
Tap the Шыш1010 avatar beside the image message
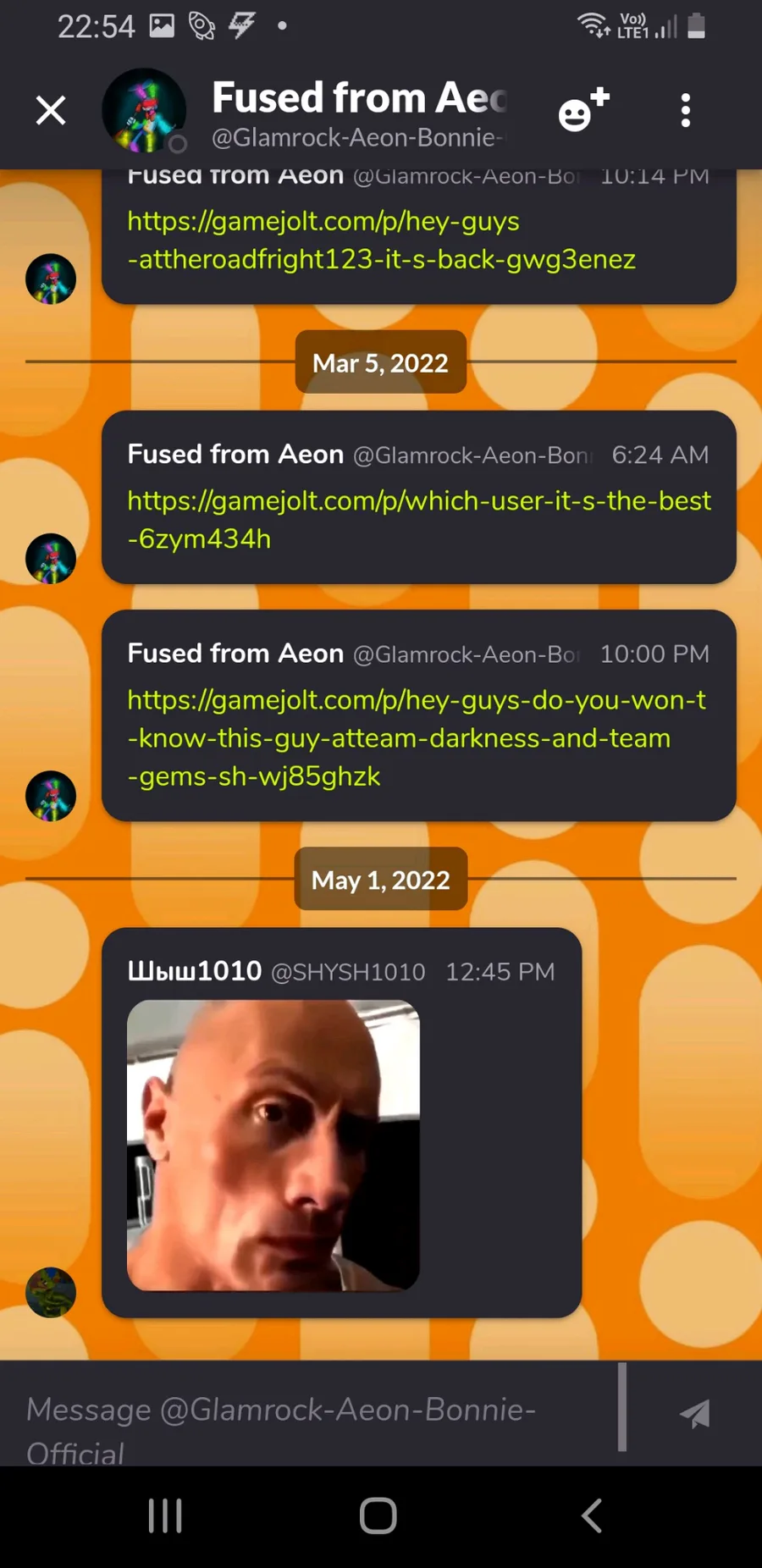point(51,1292)
